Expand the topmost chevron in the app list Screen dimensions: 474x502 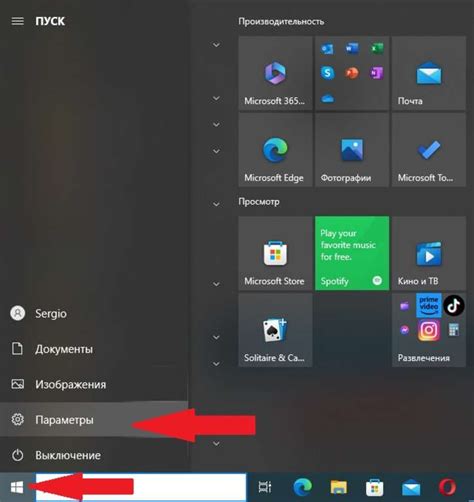coord(216,45)
